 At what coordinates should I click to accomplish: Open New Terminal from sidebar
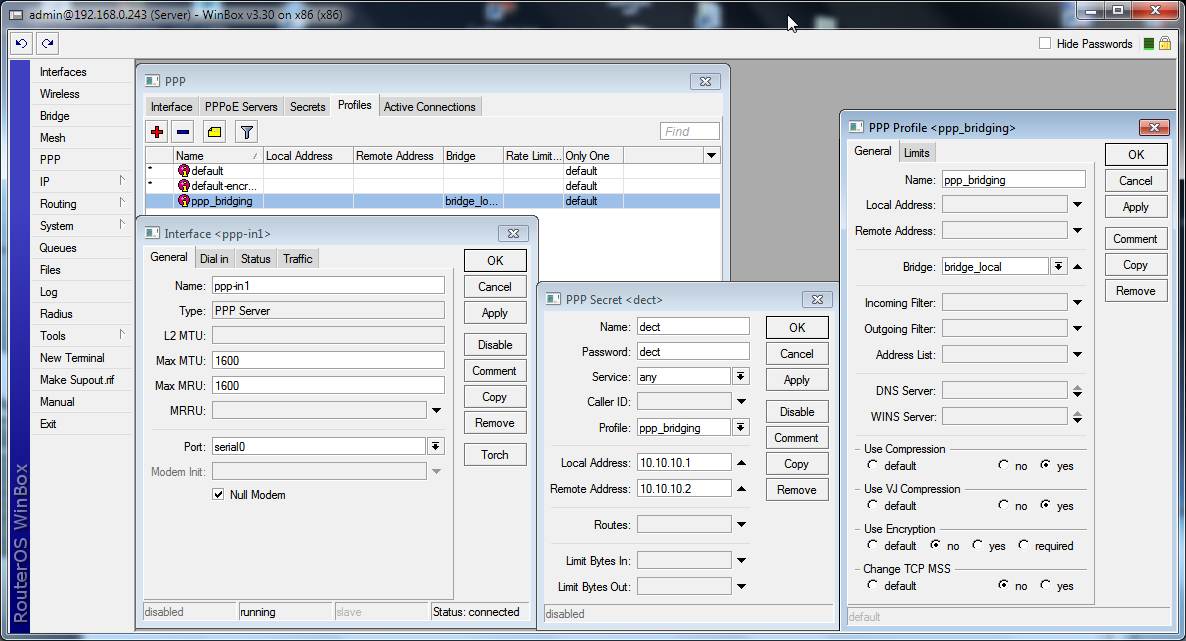pos(72,358)
